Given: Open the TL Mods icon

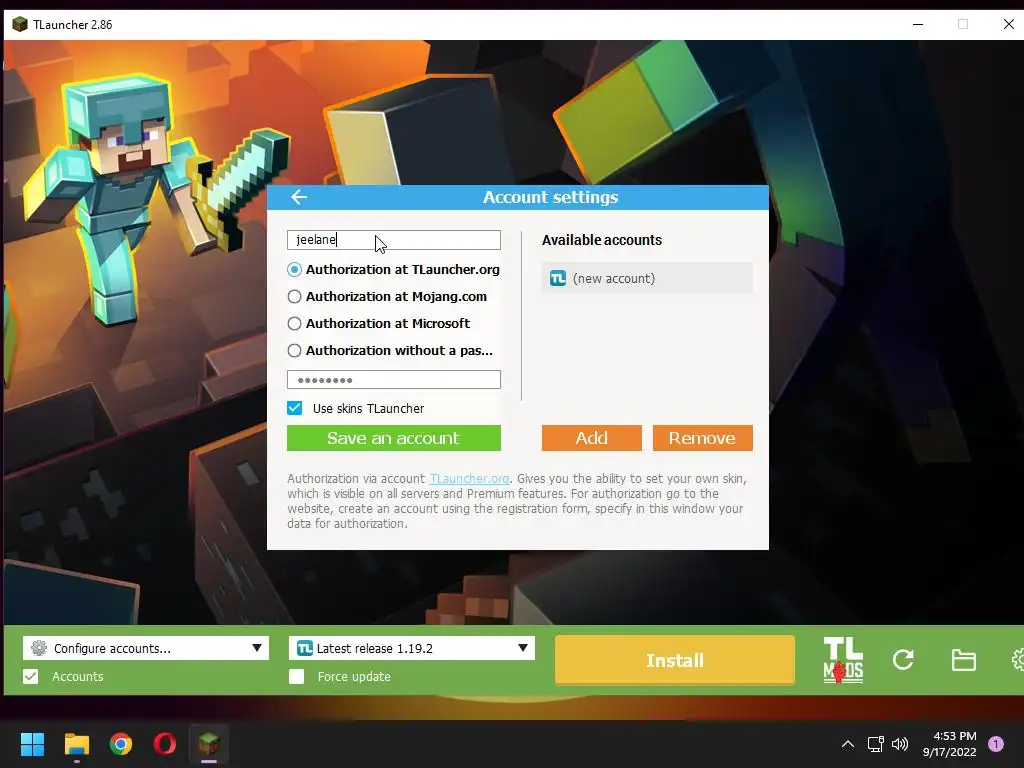Looking at the screenshot, I should (x=842, y=660).
